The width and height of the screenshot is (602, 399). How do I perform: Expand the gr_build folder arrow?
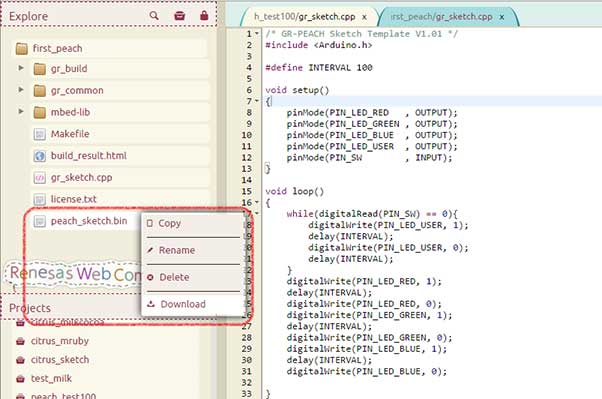tap(21, 68)
